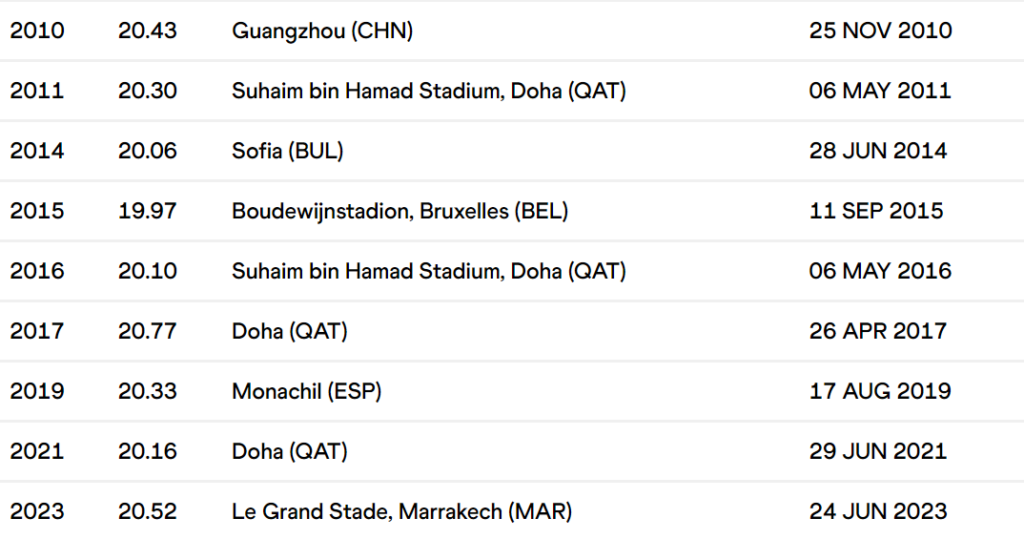Click the 26 APR 2017 date
The image size is (1024, 539).
878,331
